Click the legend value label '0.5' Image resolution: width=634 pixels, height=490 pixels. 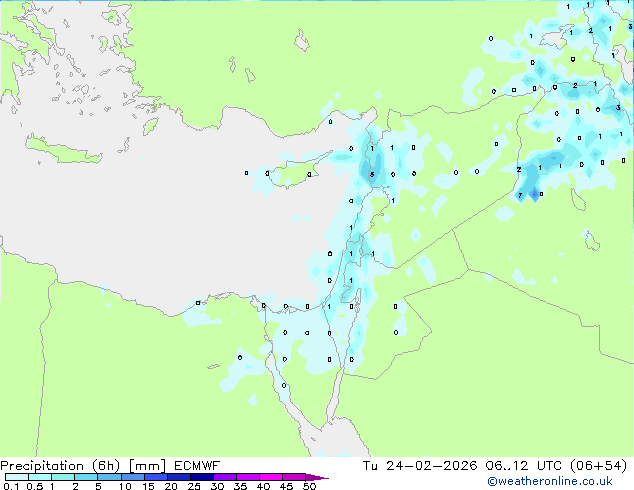[35, 486]
